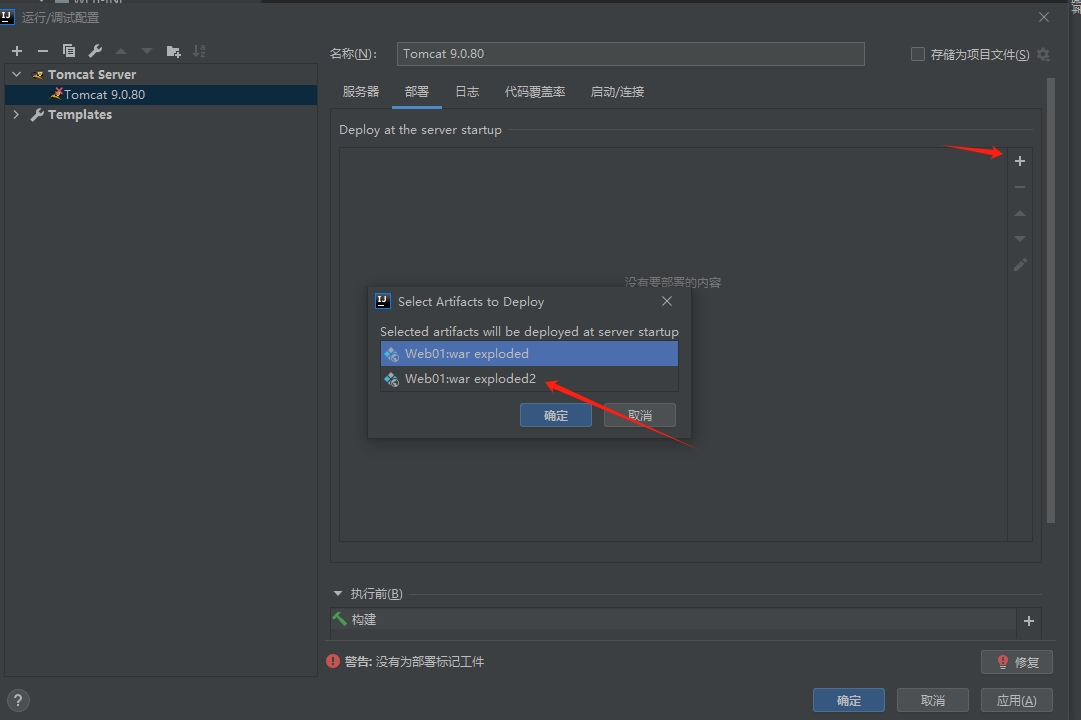Select Tomcat 9.0.80 configuration in tree
This screenshot has width=1081, height=720.
point(161,94)
